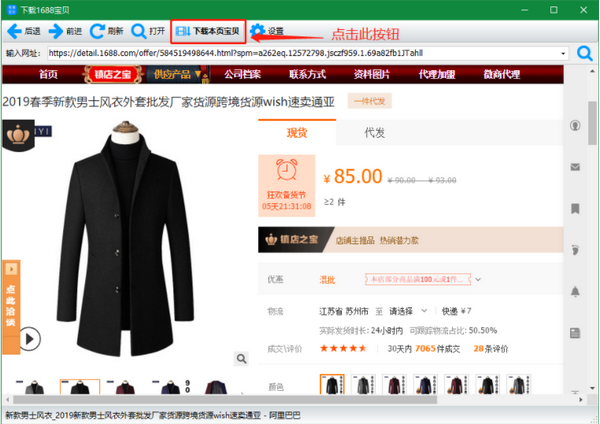This screenshot has height=424, width=600.
Task: Switch to the 代发 tab
Action: coord(375,133)
